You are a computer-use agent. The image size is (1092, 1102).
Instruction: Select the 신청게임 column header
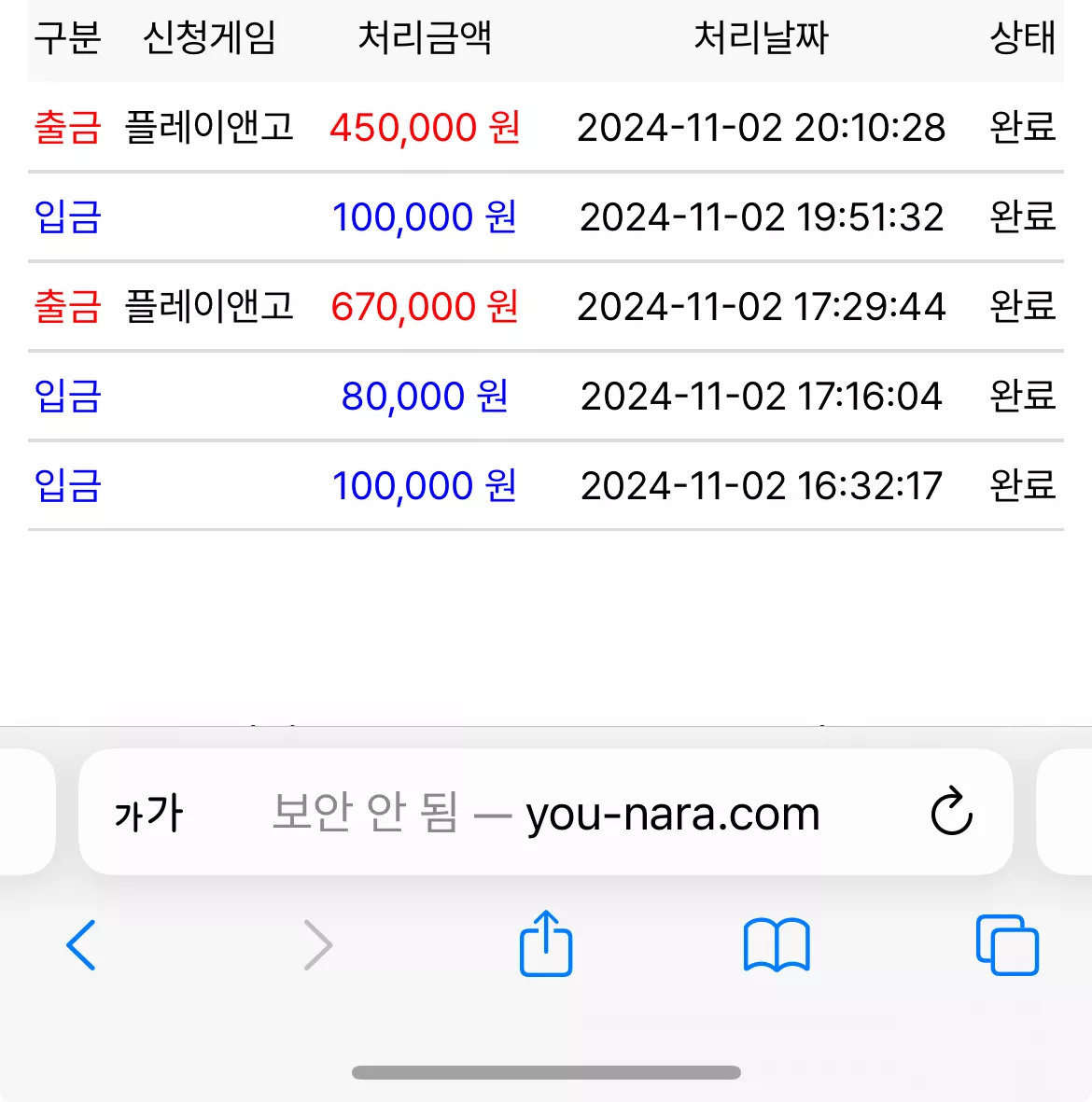click(210, 38)
